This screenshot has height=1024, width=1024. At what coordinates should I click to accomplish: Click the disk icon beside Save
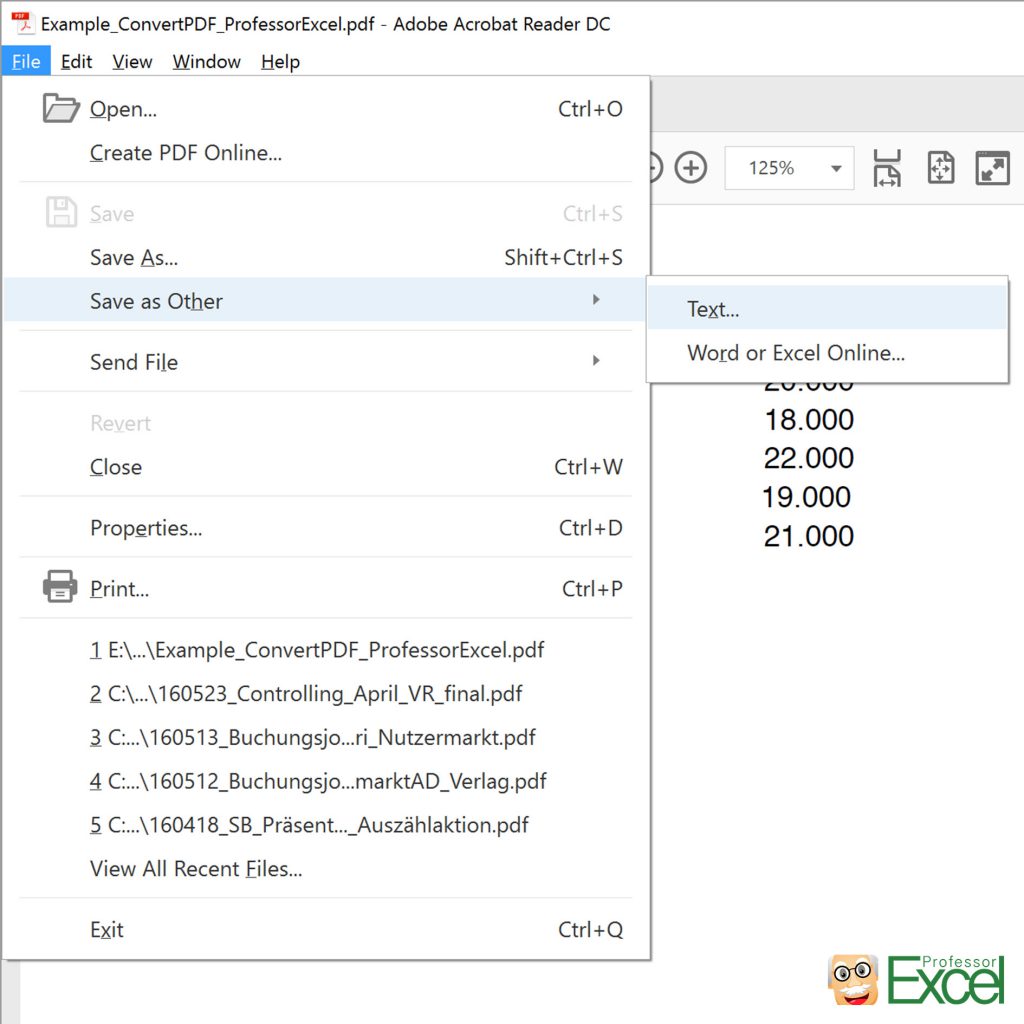[60, 211]
